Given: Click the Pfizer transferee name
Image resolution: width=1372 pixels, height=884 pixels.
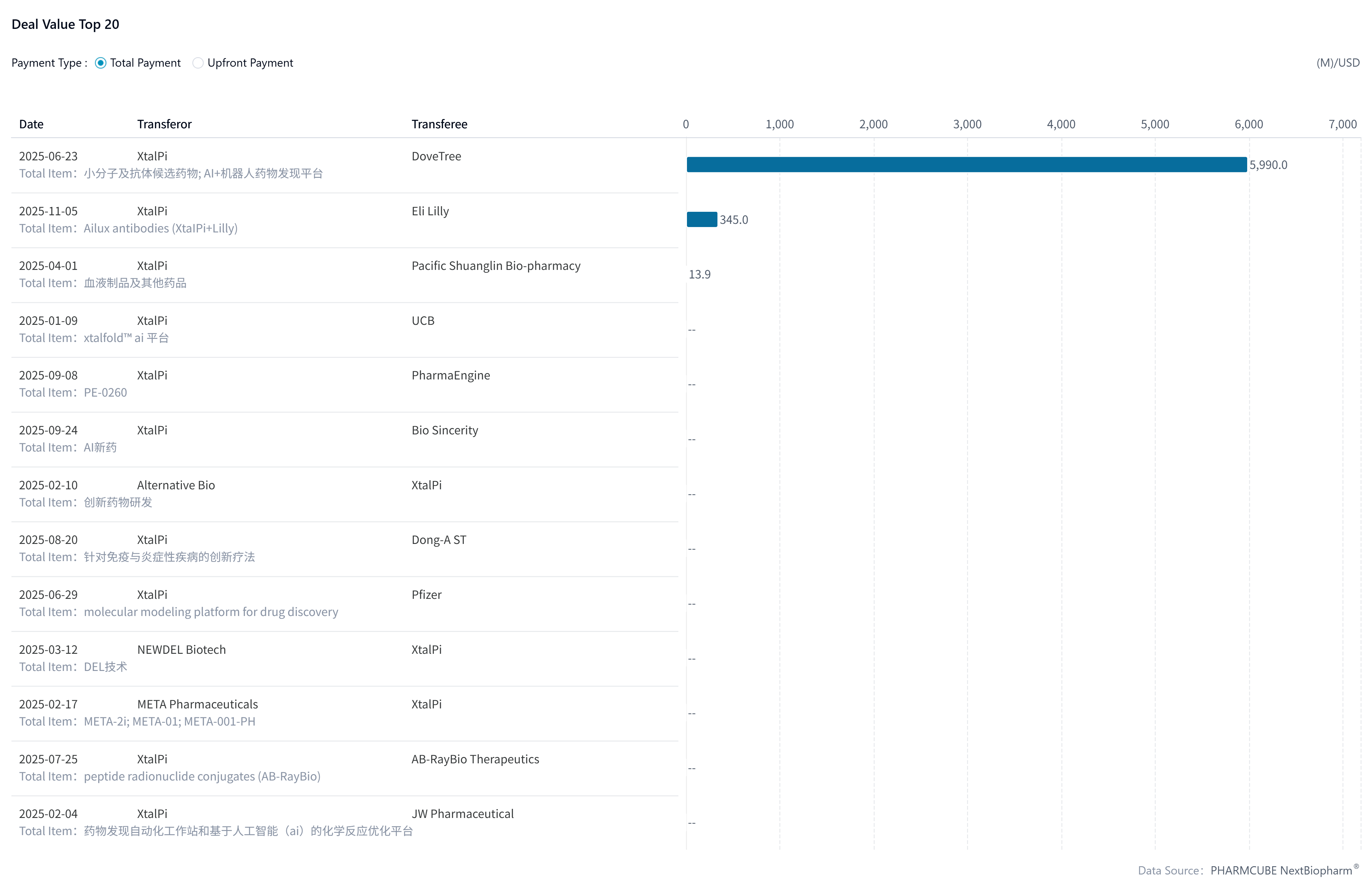Looking at the screenshot, I should click(427, 595).
